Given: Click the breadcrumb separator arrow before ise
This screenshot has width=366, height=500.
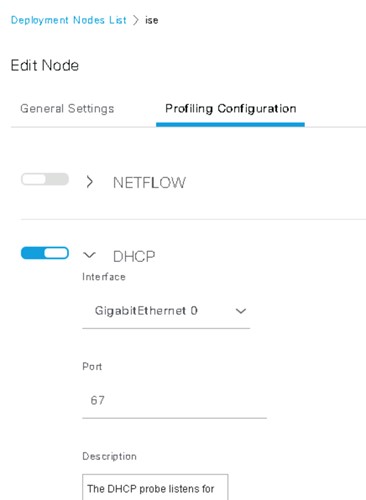Looking at the screenshot, I should (136, 20).
